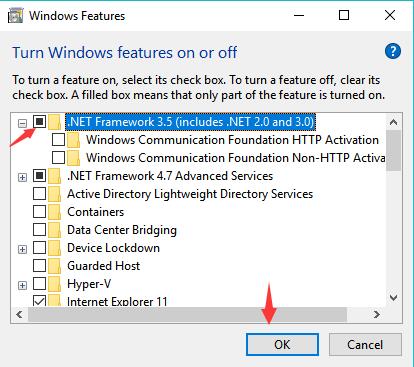This screenshot has height=367, width=414.
Task: Toggle the .NET Framework 3.5 checkbox
Action: [x=39, y=122]
